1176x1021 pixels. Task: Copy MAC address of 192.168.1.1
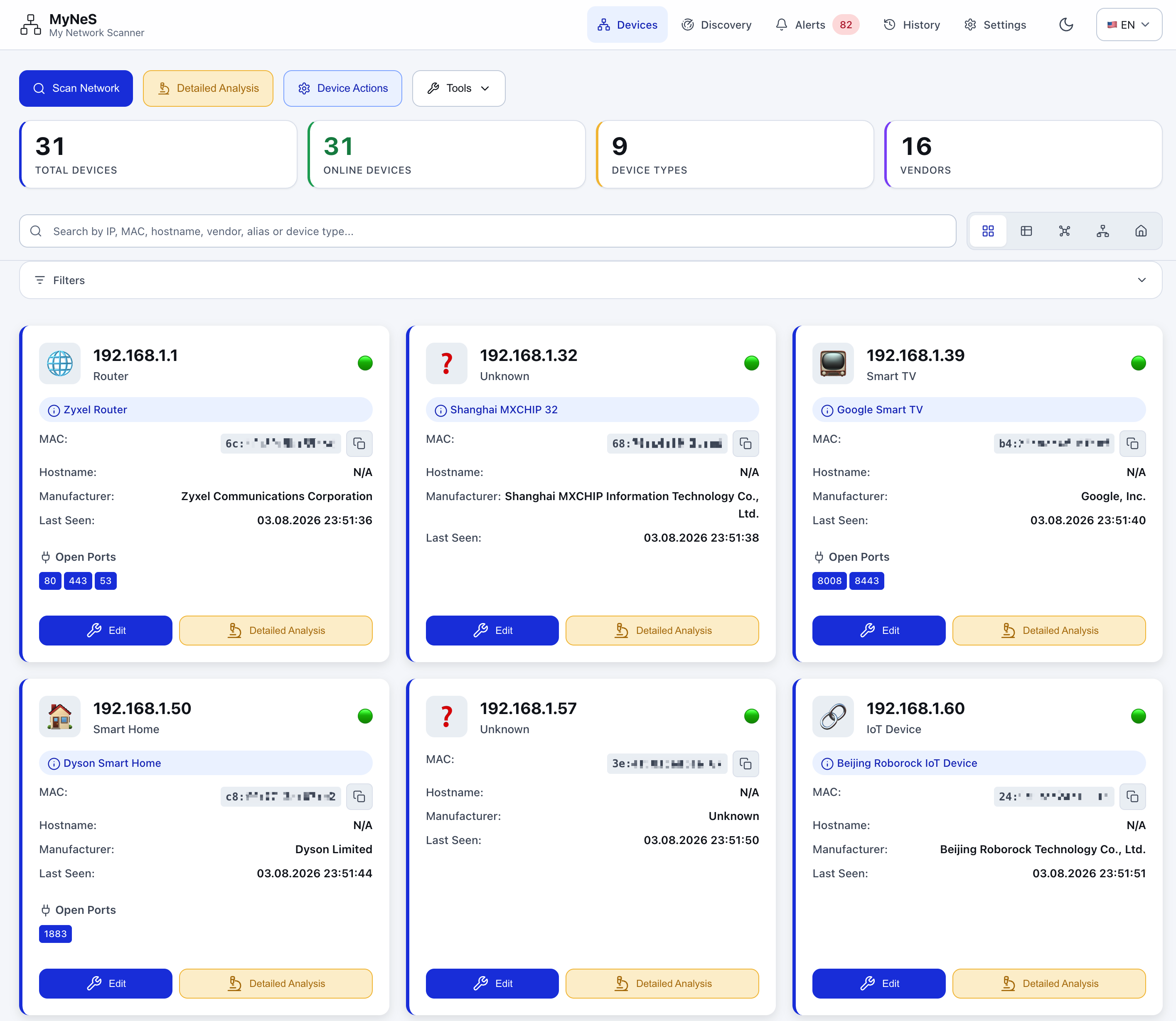coord(359,443)
